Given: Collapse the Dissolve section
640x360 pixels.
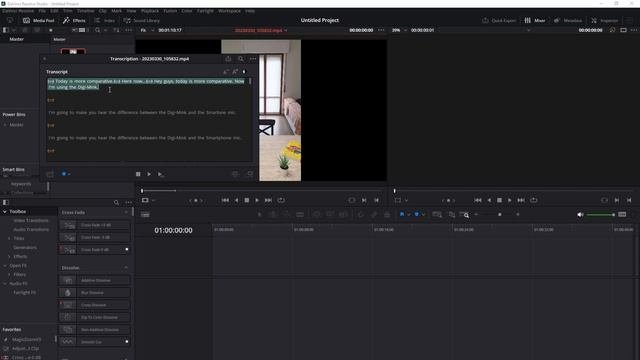Looking at the screenshot, I should click(x=126, y=268).
